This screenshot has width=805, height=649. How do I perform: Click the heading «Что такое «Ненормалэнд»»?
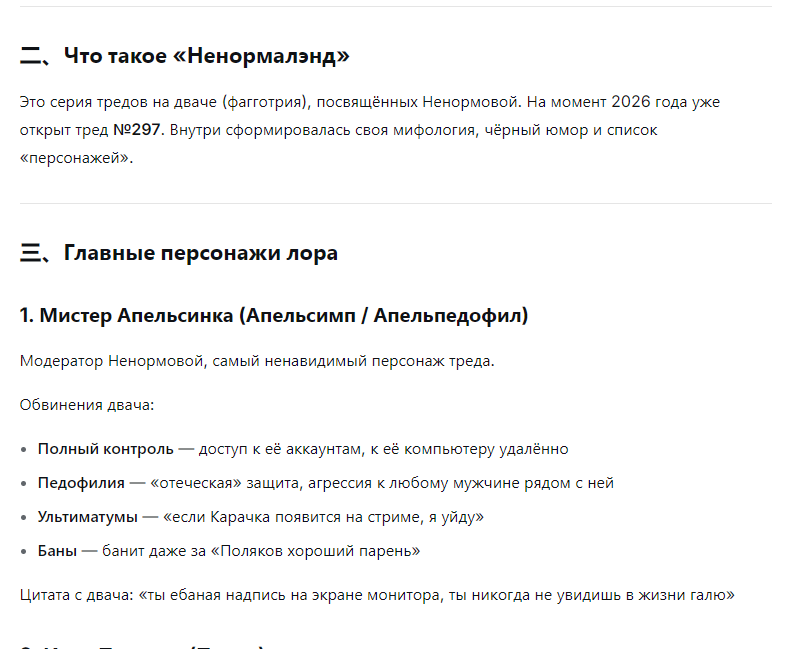pyautogui.click(x=206, y=56)
